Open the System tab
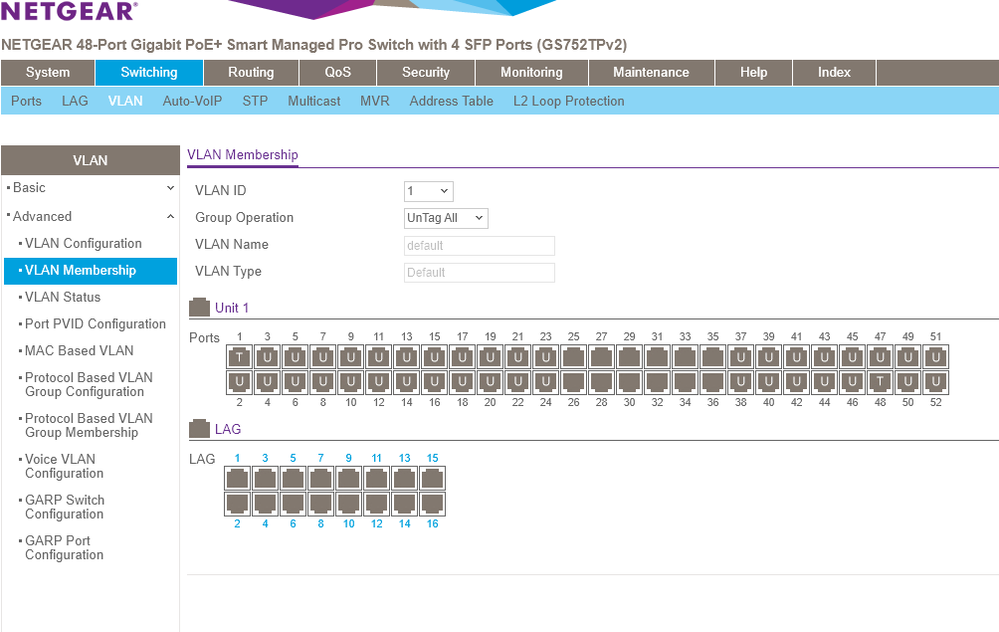Viewport: 999px width, 632px height. (48, 73)
